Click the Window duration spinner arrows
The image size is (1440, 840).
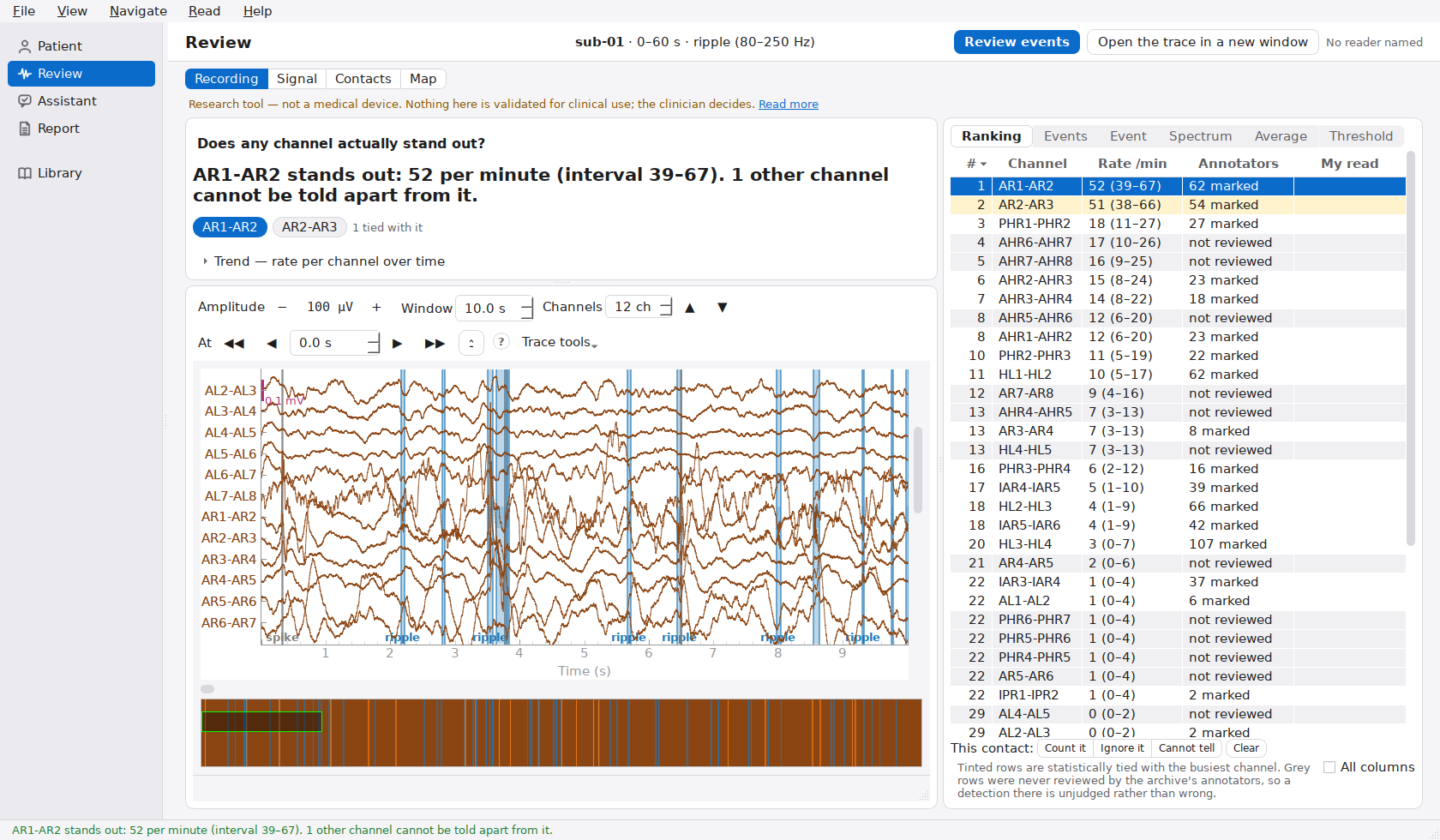tap(527, 308)
